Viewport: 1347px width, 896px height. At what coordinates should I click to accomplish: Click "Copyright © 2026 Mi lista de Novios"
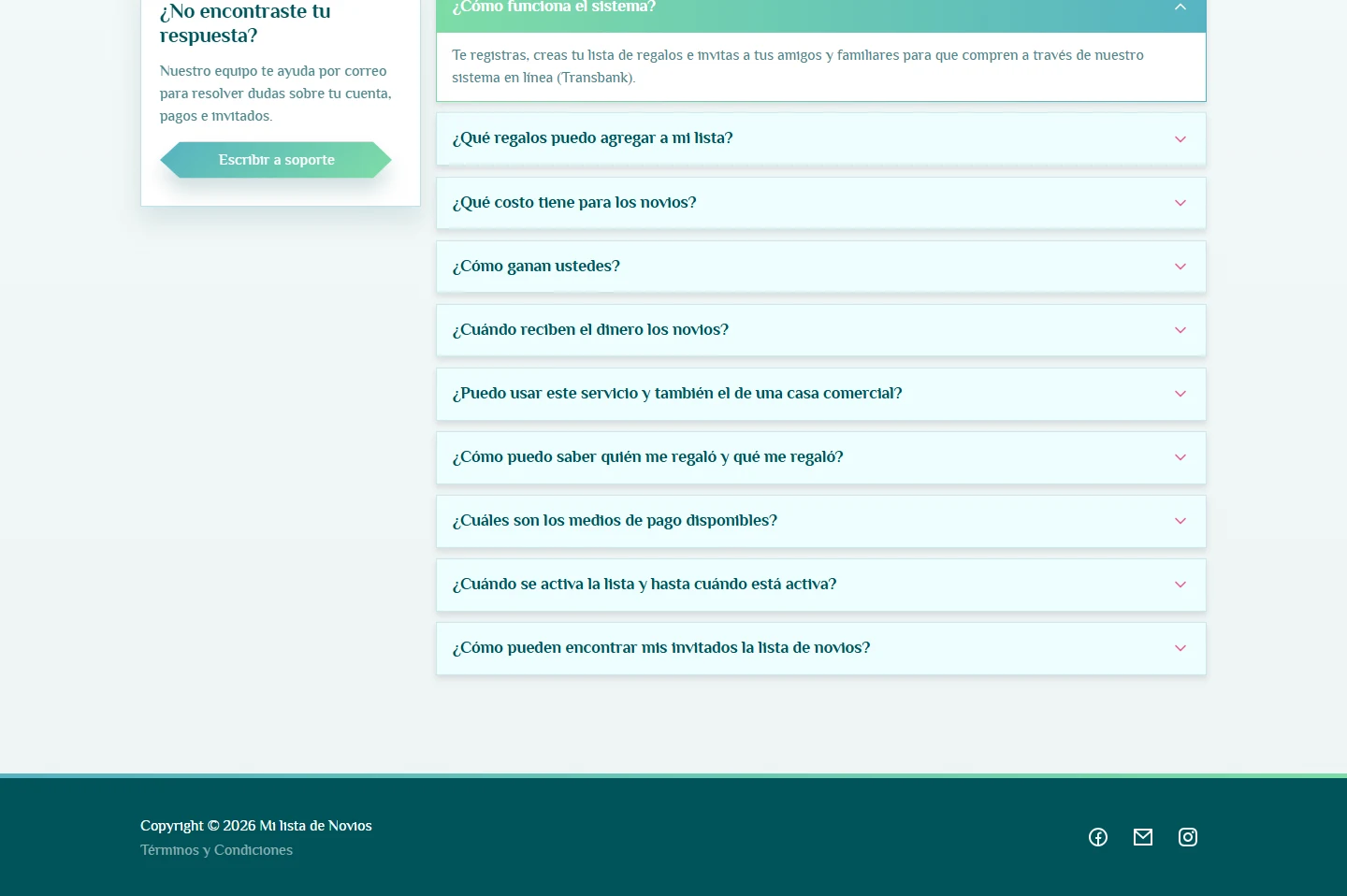click(256, 826)
